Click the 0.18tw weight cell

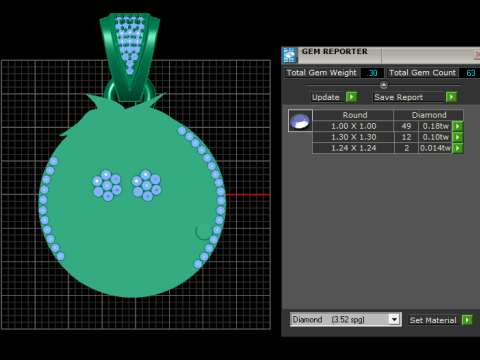pos(435,126)
